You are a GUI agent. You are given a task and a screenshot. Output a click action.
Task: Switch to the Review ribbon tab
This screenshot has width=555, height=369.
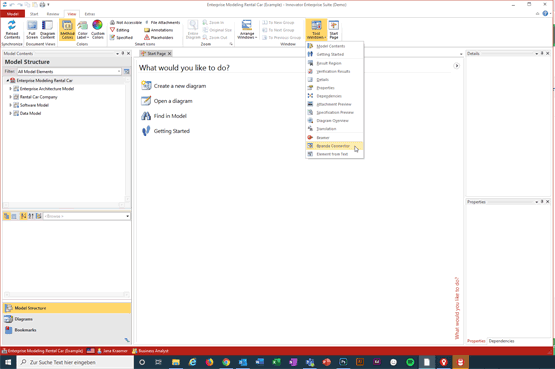pos(53,14)
